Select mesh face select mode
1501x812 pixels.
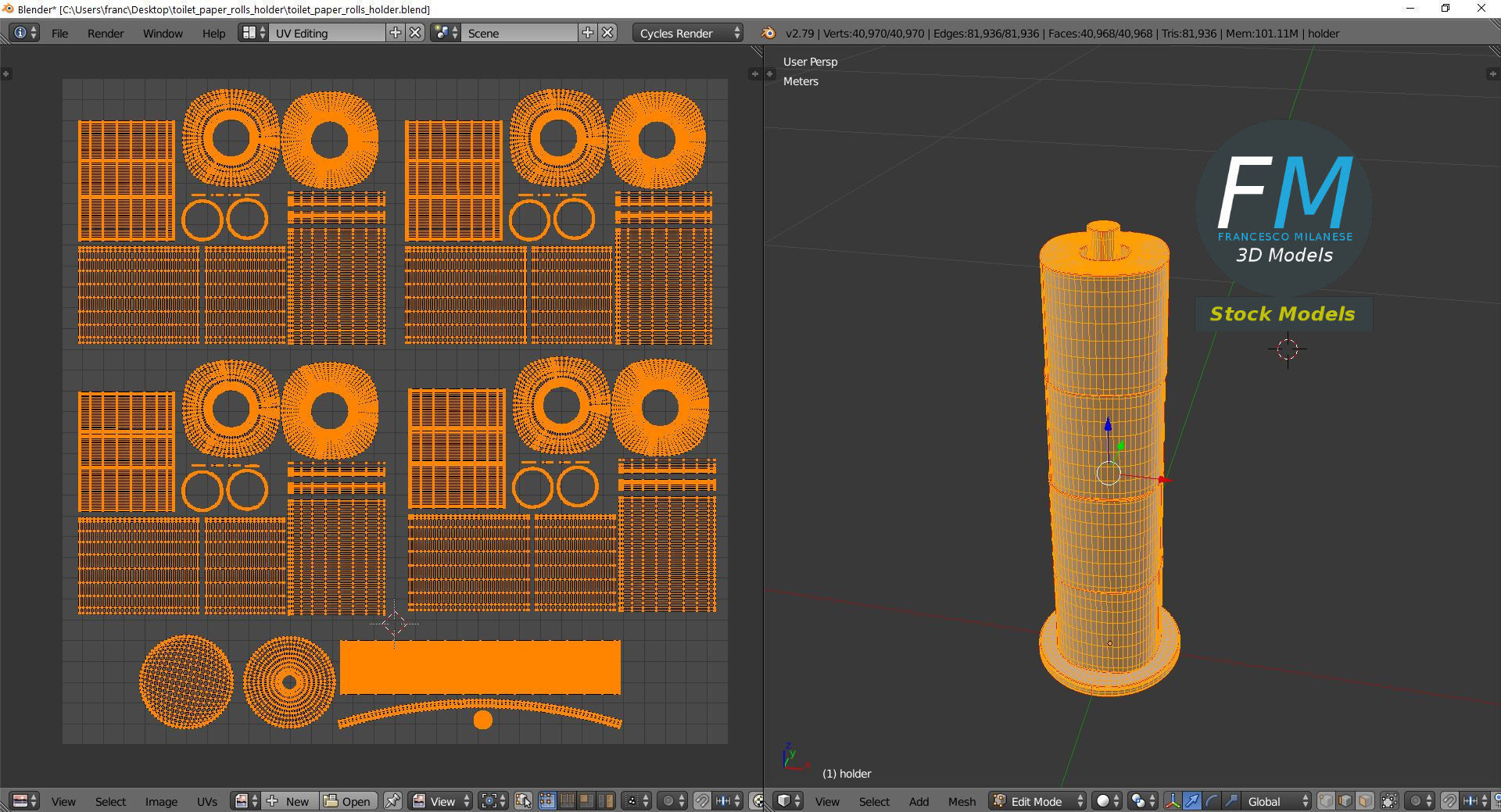pos(1365,801)
